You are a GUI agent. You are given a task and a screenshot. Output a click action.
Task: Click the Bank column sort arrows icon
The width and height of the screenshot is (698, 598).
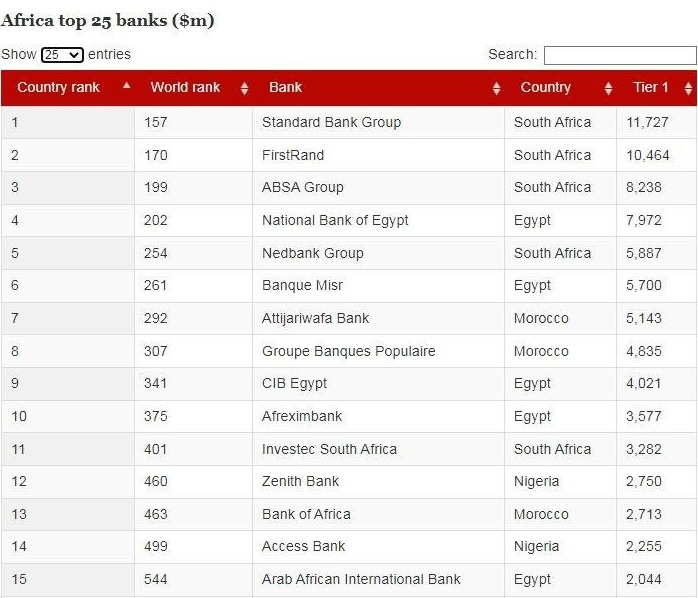coord(497,88)
